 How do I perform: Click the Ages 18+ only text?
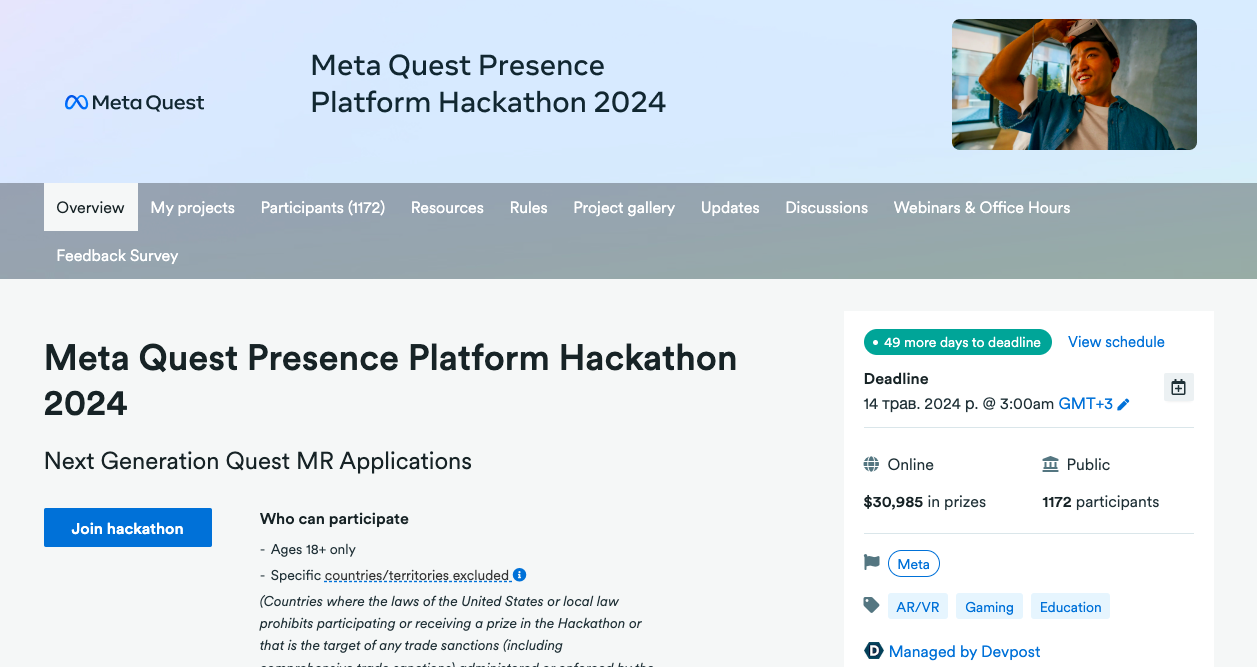pos(313,549)
